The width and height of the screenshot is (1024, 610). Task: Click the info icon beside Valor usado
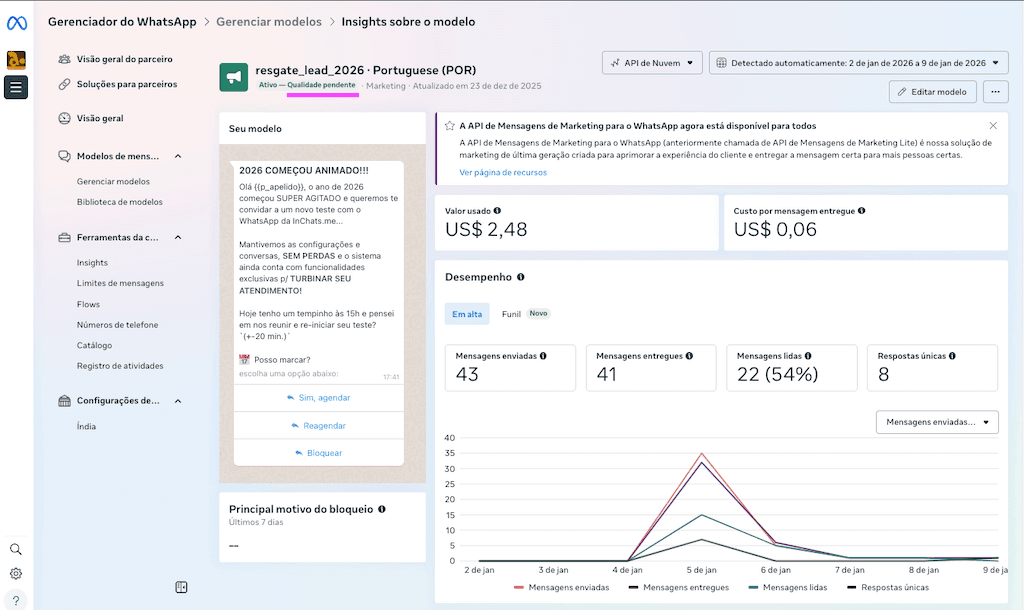click(498, 211)
